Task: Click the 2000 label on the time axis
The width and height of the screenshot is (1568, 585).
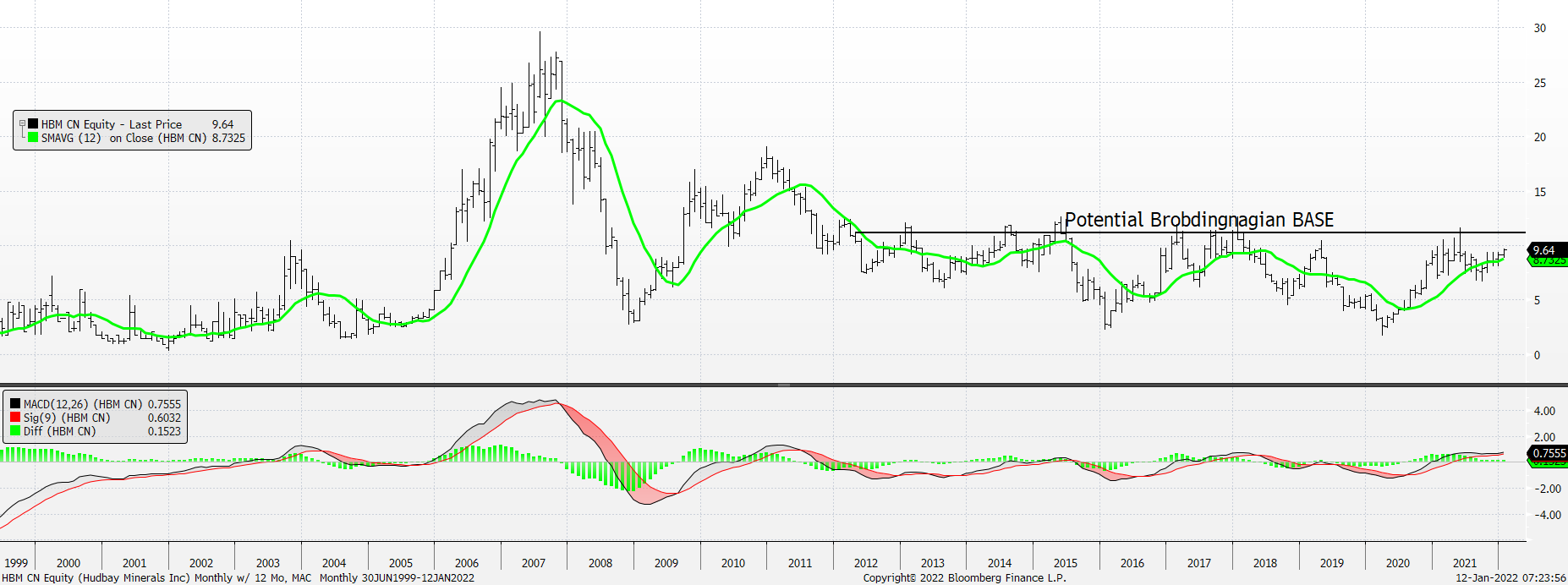Action: [x=69, y=563]
